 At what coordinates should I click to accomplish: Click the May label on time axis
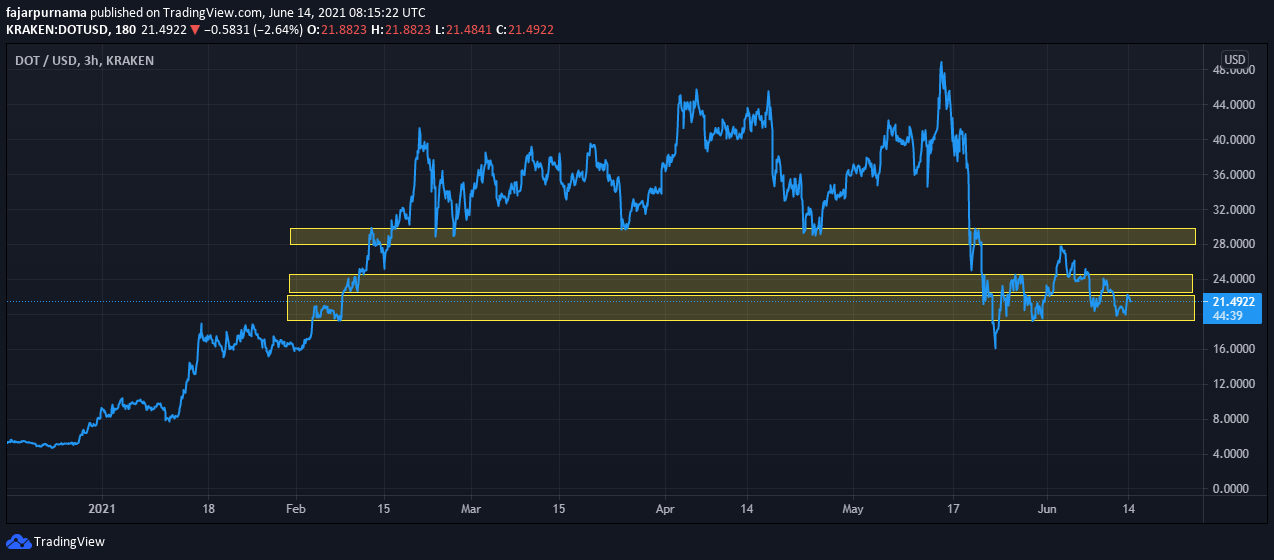pyautogui.click(x=852, y=509)
